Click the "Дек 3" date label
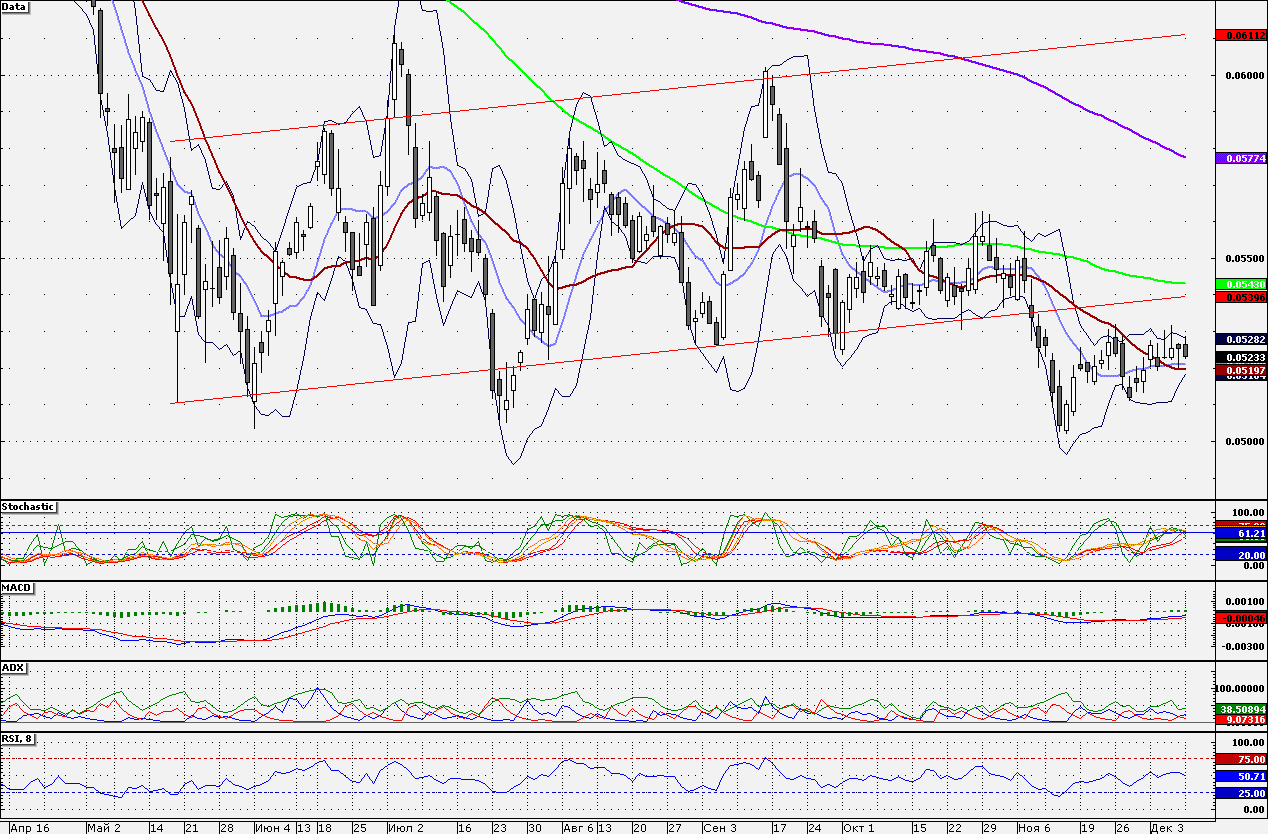 point(1166,828)
